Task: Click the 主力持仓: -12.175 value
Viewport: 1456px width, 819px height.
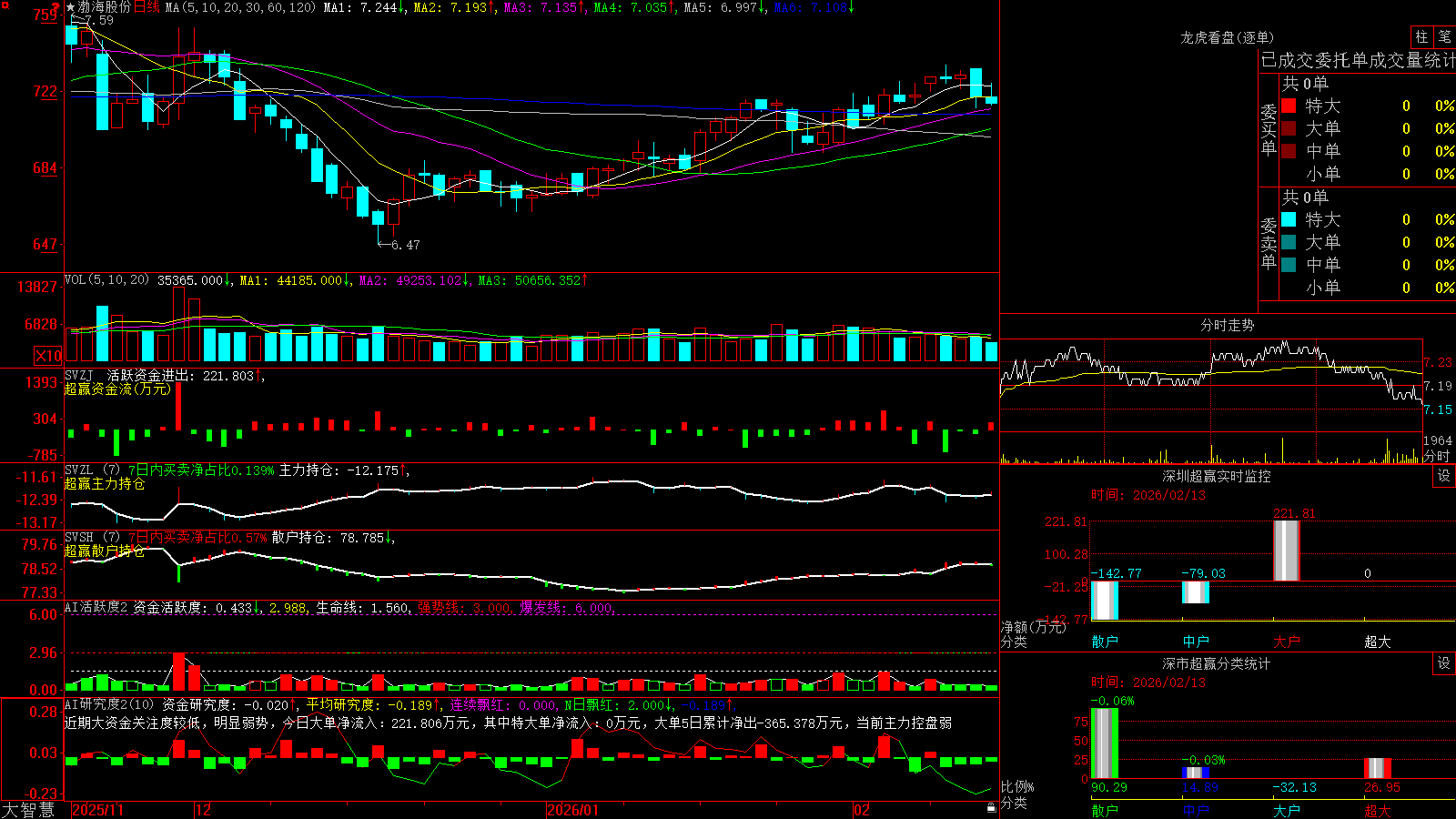Action: pyautogui.click(x=342, y=470)
